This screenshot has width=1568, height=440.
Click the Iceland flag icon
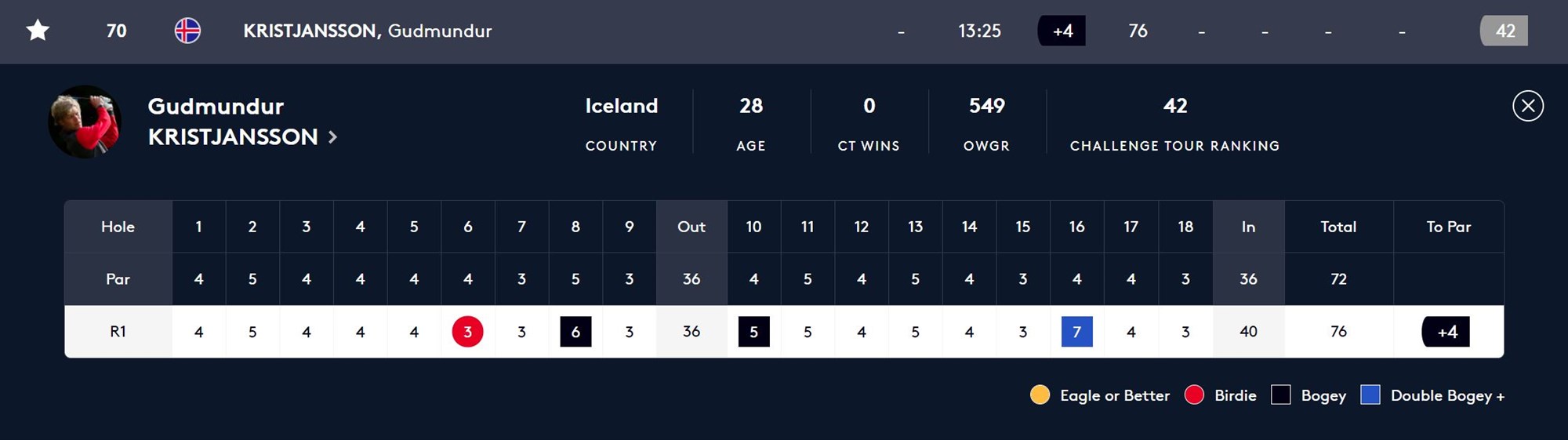(x=187, y=31)
